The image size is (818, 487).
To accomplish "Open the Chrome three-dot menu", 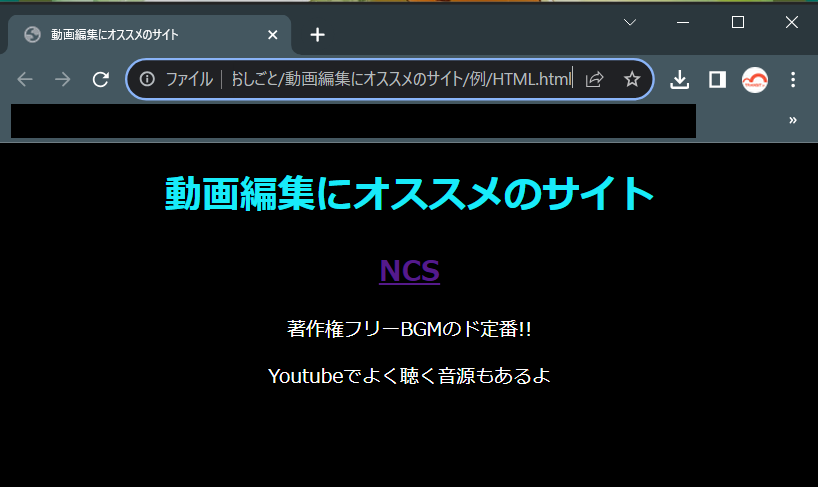I will (793, 80).
